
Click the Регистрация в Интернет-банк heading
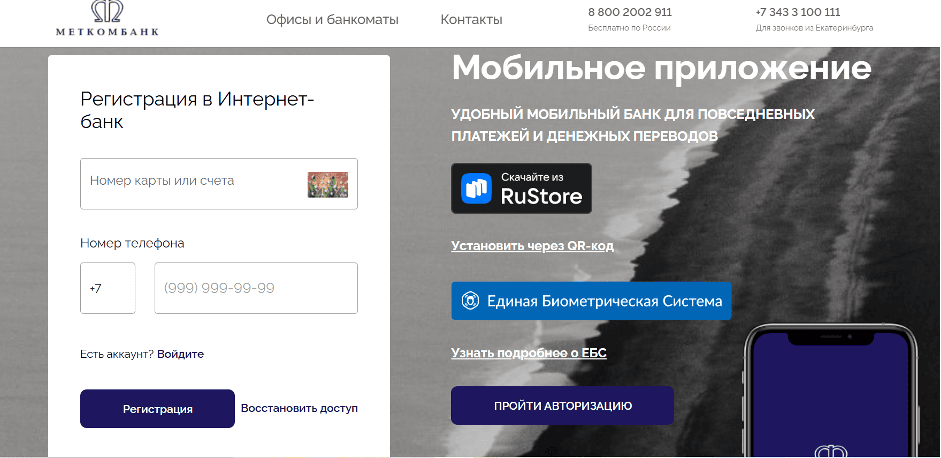click(197, 110)
